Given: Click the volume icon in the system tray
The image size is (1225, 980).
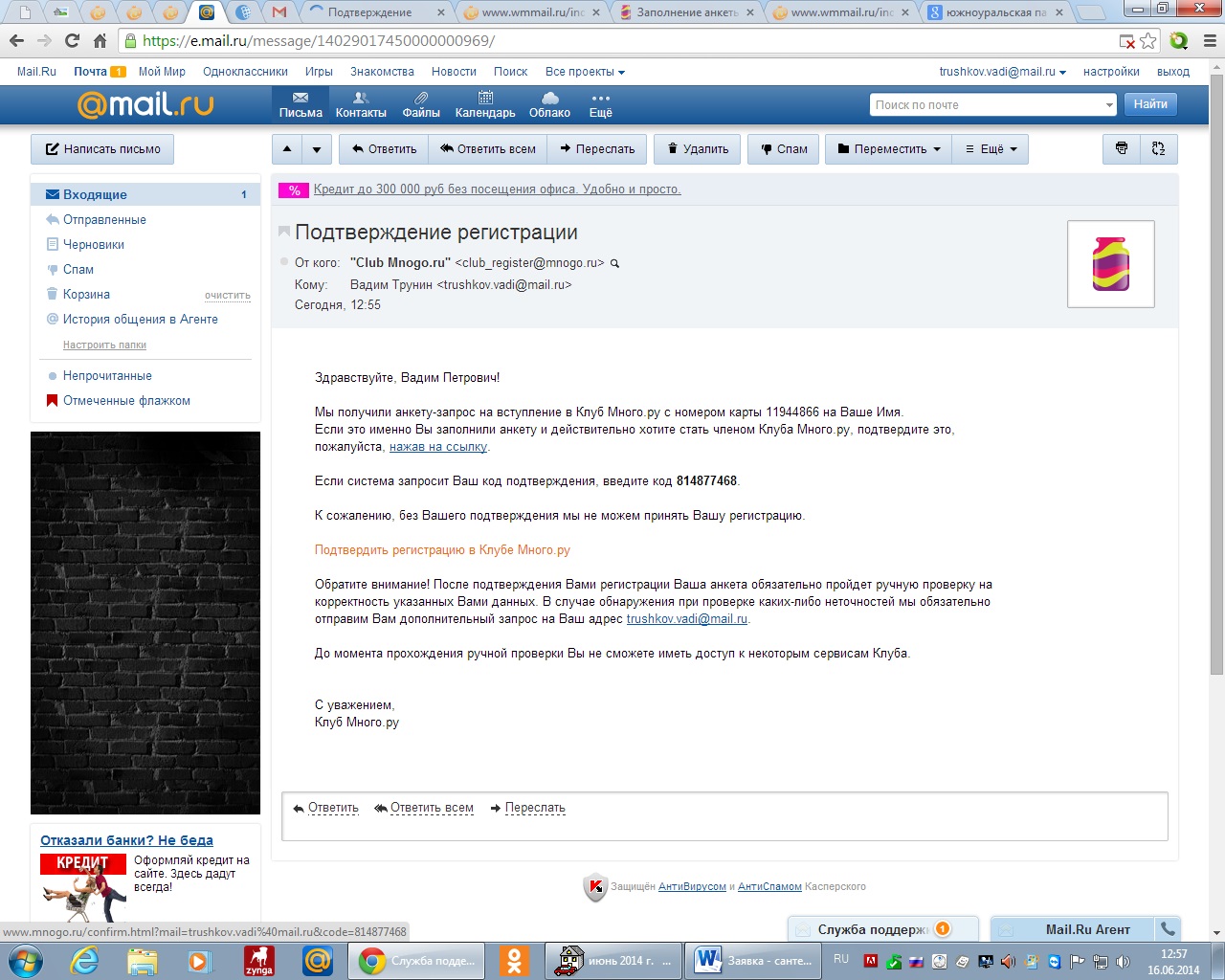Looking at the screenshot, I should coord(1123,961).
